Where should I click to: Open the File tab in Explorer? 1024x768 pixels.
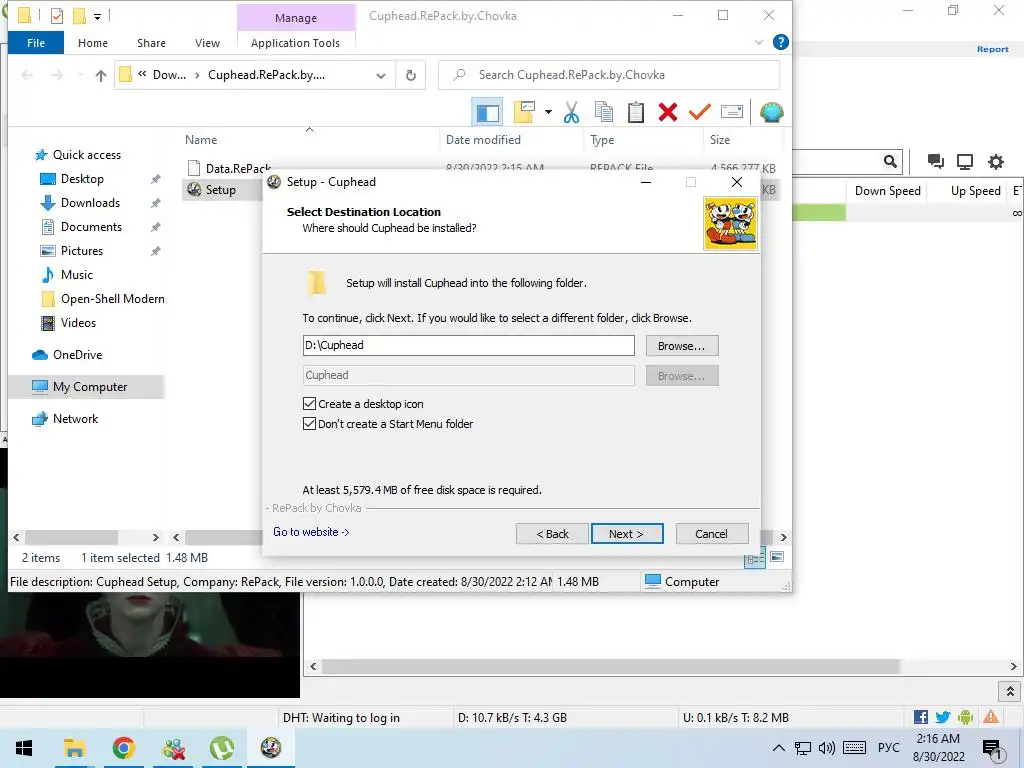pos(36,43)
